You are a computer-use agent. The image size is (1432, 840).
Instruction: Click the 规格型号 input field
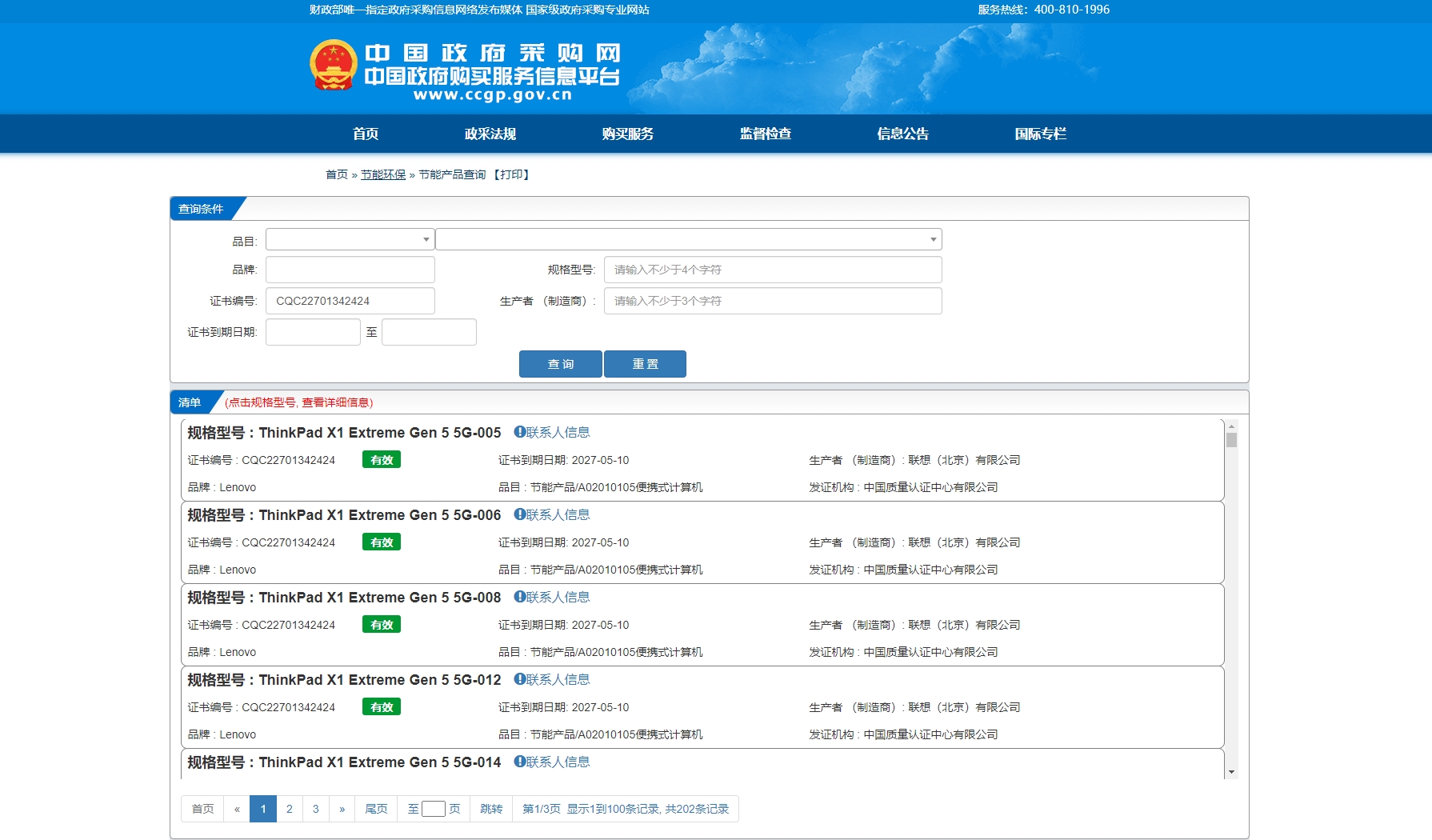[x=772, y=270]
